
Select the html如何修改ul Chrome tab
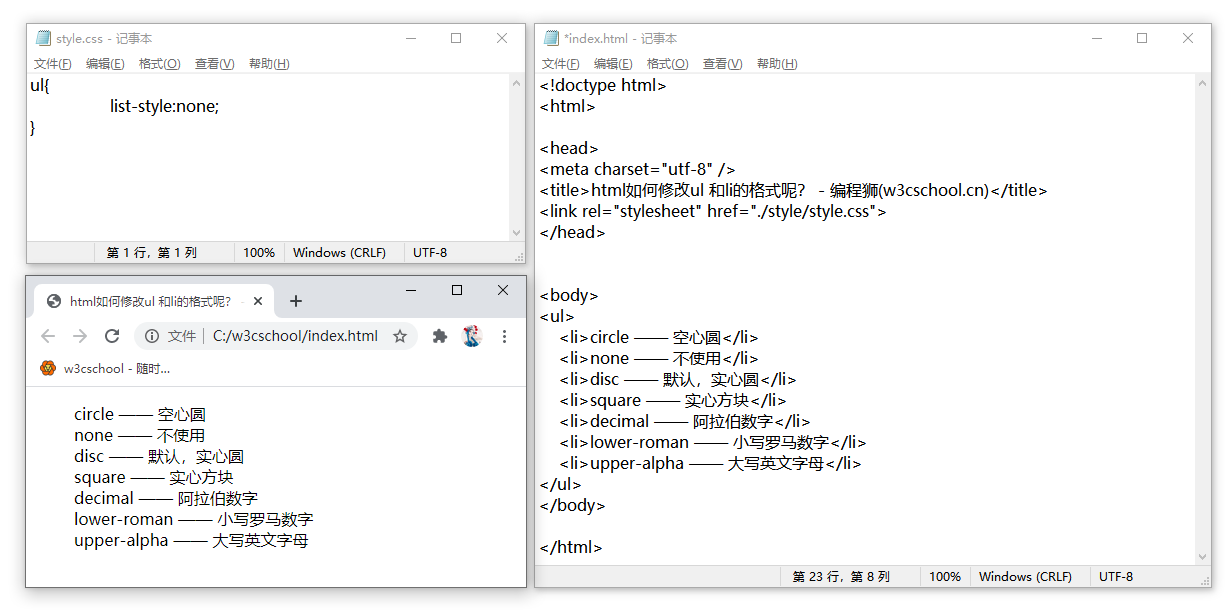pos(150,301)
